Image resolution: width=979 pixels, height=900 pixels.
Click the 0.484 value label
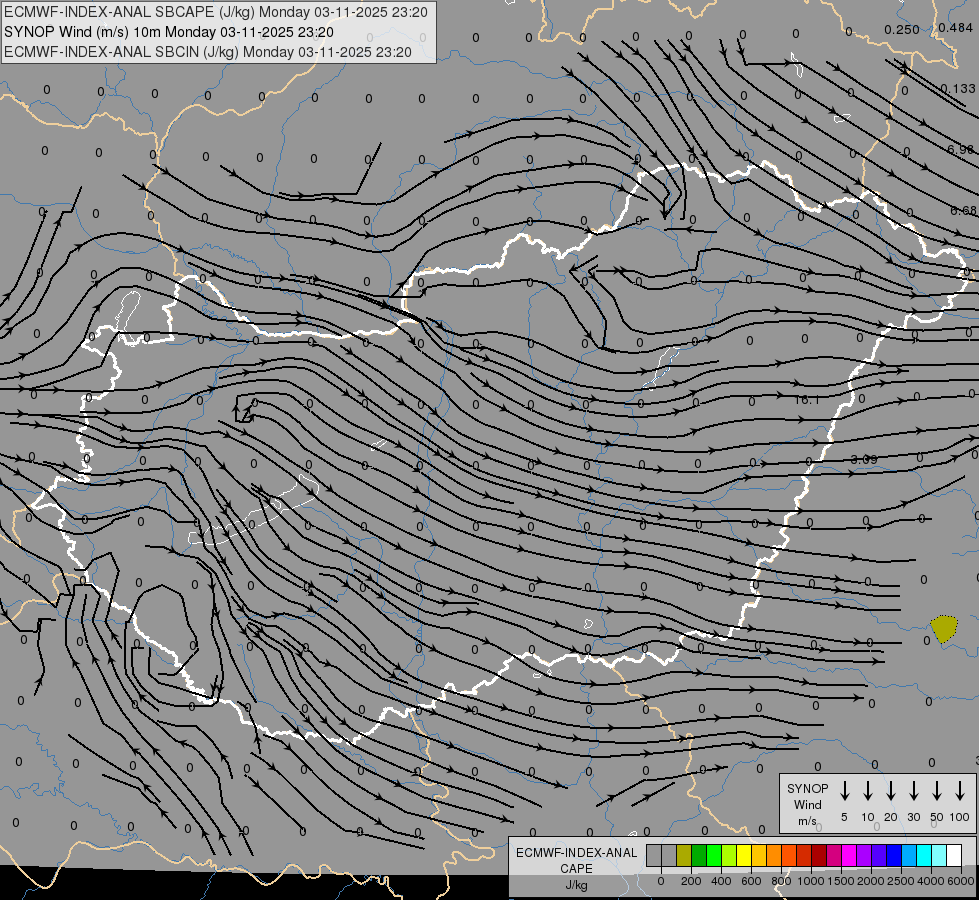(955, 27)
